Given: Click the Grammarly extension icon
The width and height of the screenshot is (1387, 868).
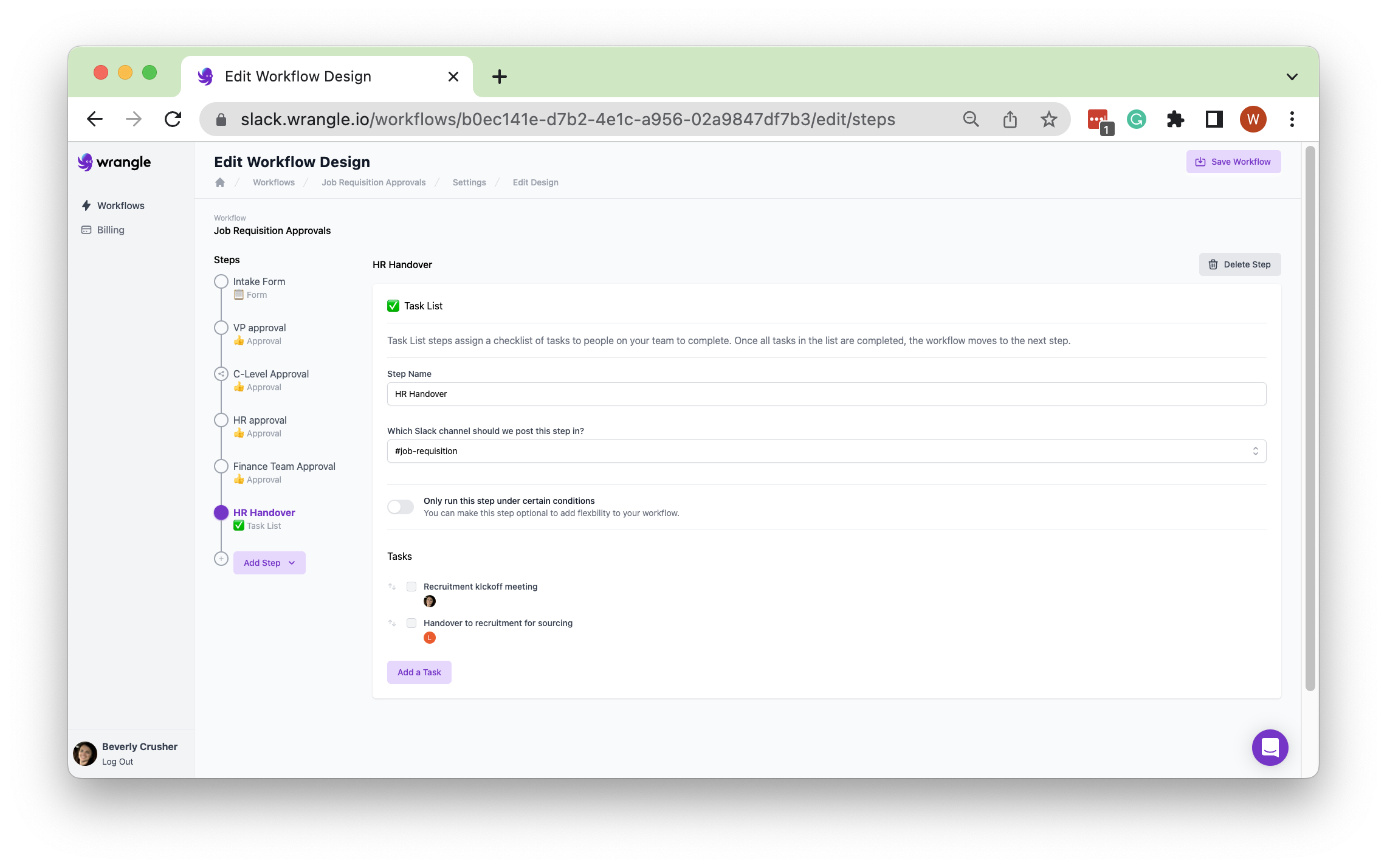Looking at the screenshot, I should [1136, 119].
